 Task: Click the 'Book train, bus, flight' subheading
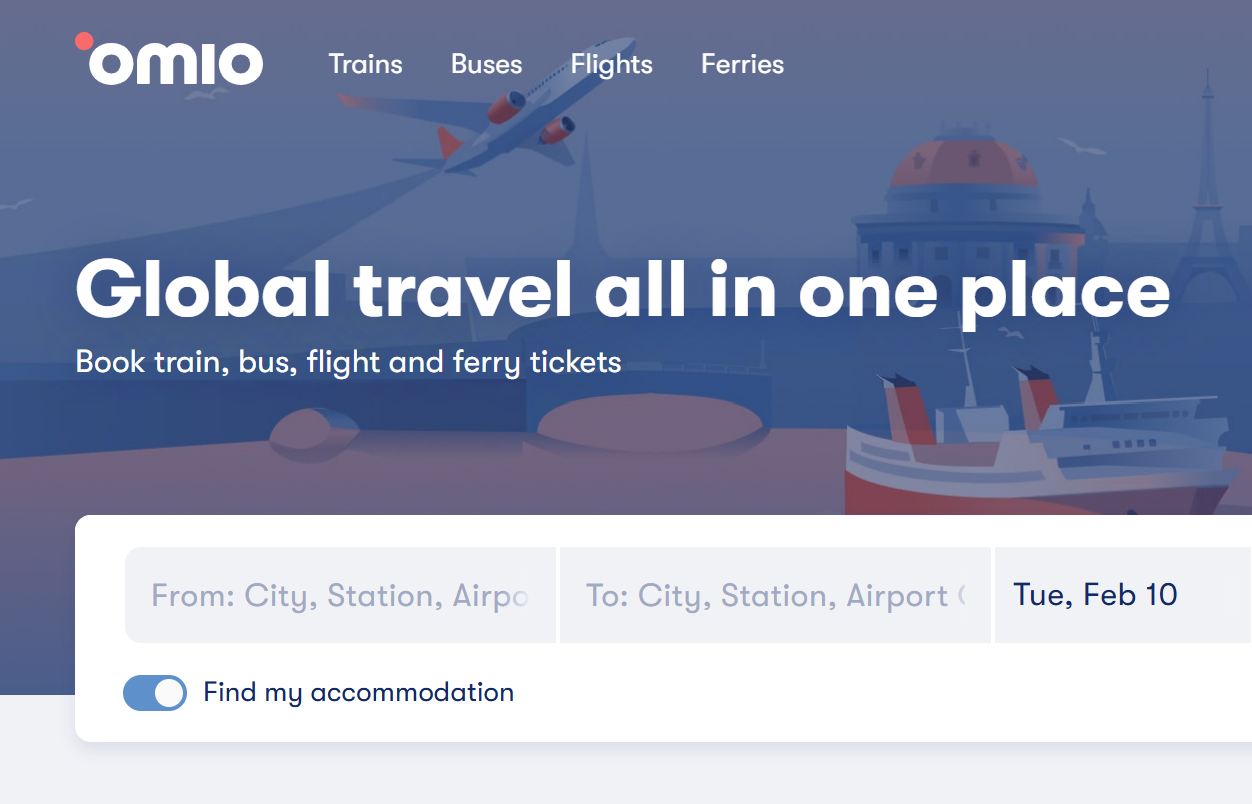point(348,361)
